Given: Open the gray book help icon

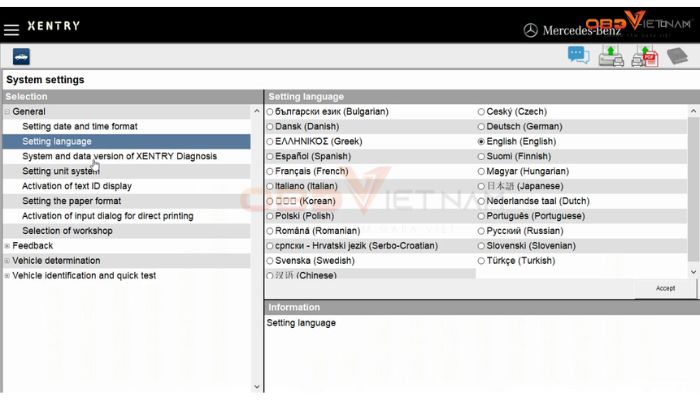Looking at the screenshot, I should (x=677, y=56).
